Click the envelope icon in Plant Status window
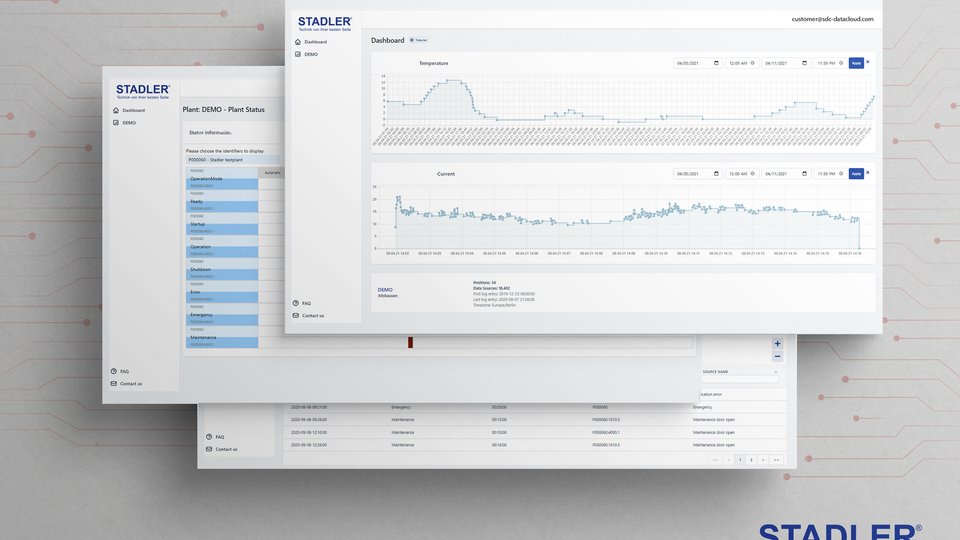Viewport: 960px width, 540px height. pos(114,383)
